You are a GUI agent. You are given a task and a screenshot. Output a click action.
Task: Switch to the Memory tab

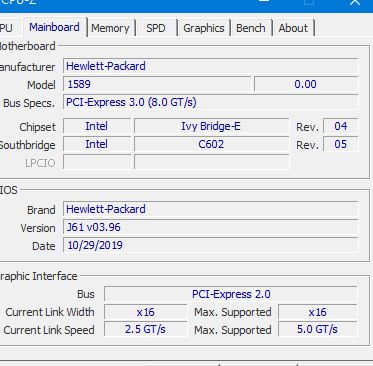[110, 28]
